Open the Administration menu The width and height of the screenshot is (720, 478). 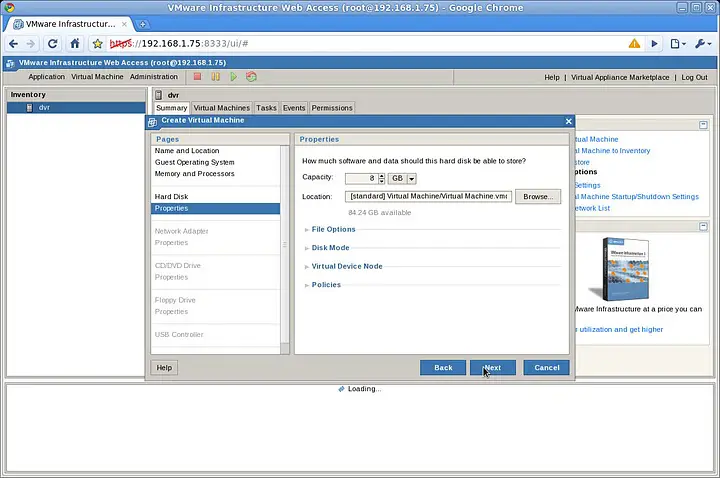154,77
